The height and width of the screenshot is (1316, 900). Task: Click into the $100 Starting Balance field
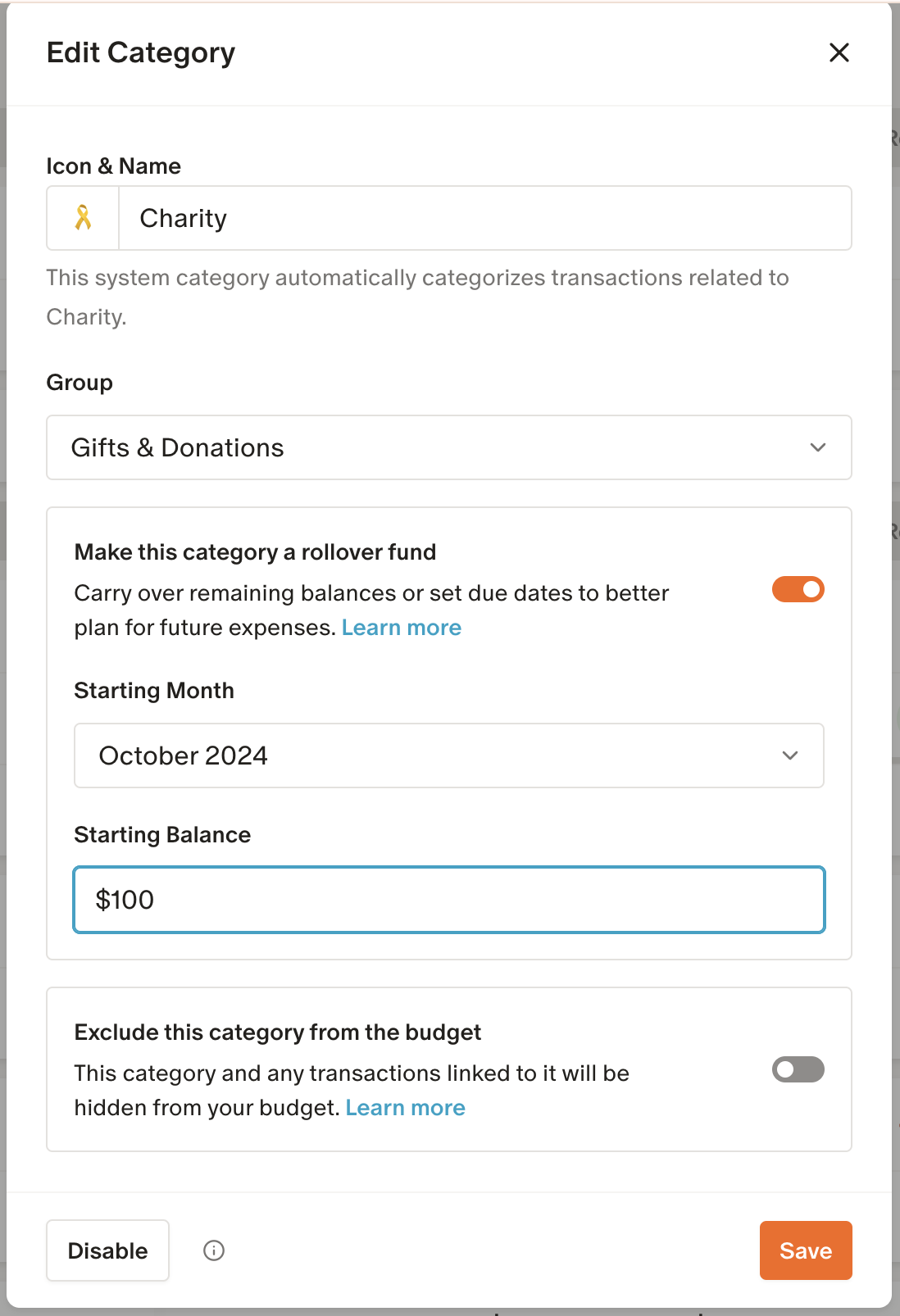pos(448,900)
